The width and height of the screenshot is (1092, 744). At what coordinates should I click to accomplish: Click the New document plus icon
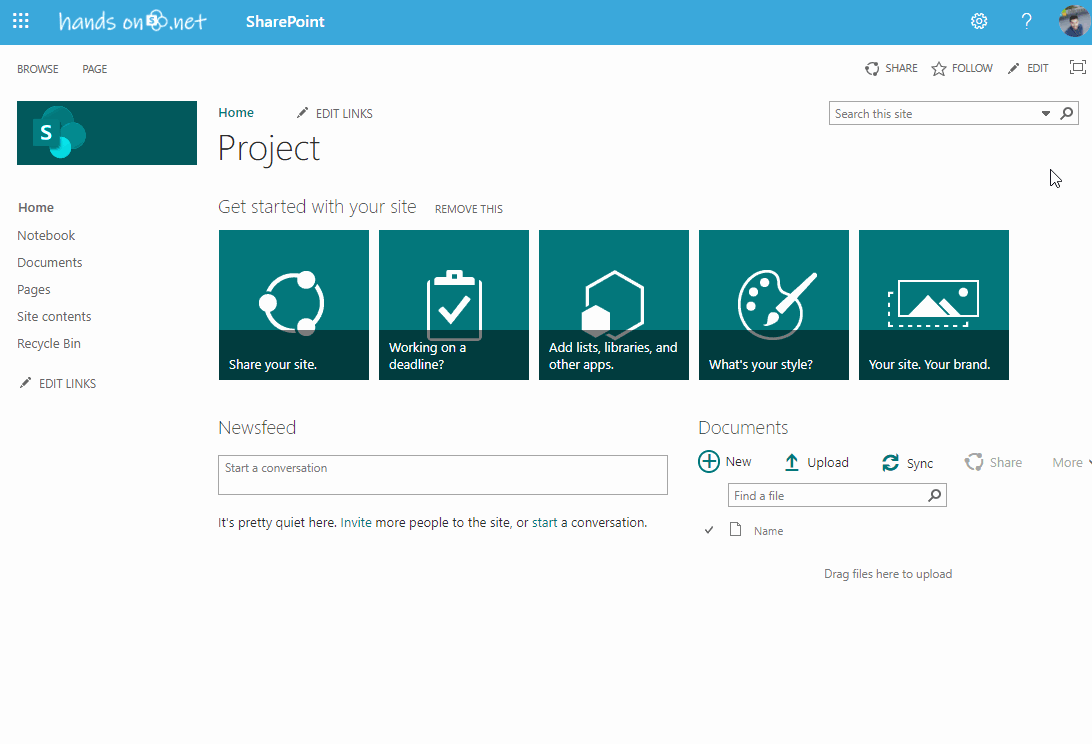pos(706,461)
